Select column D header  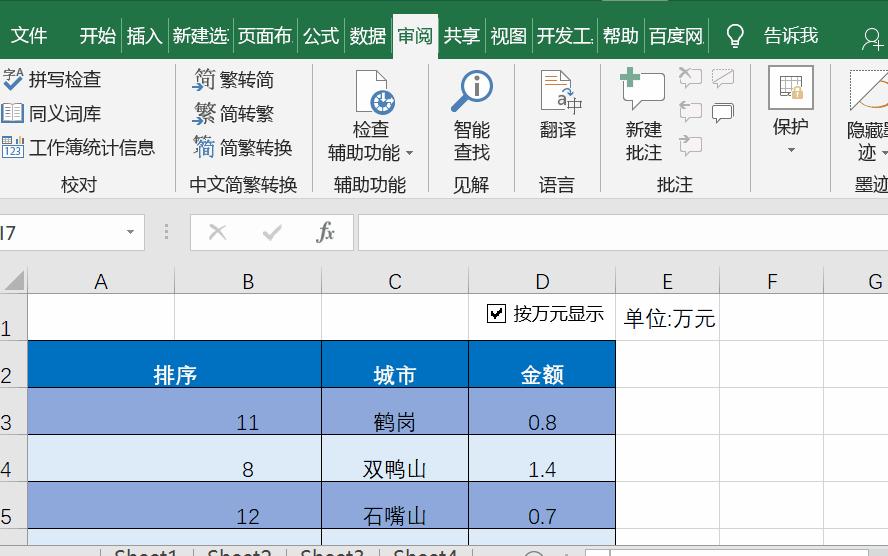[543, 281]
